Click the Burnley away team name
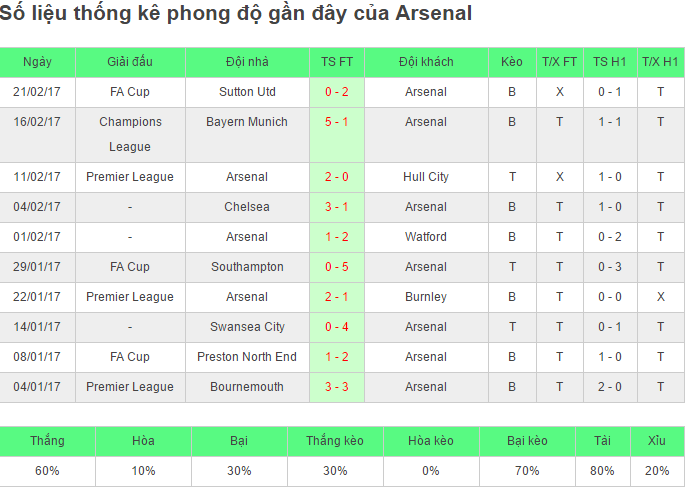Viewport: 686px width, 489px height. [x=426, y=297]
